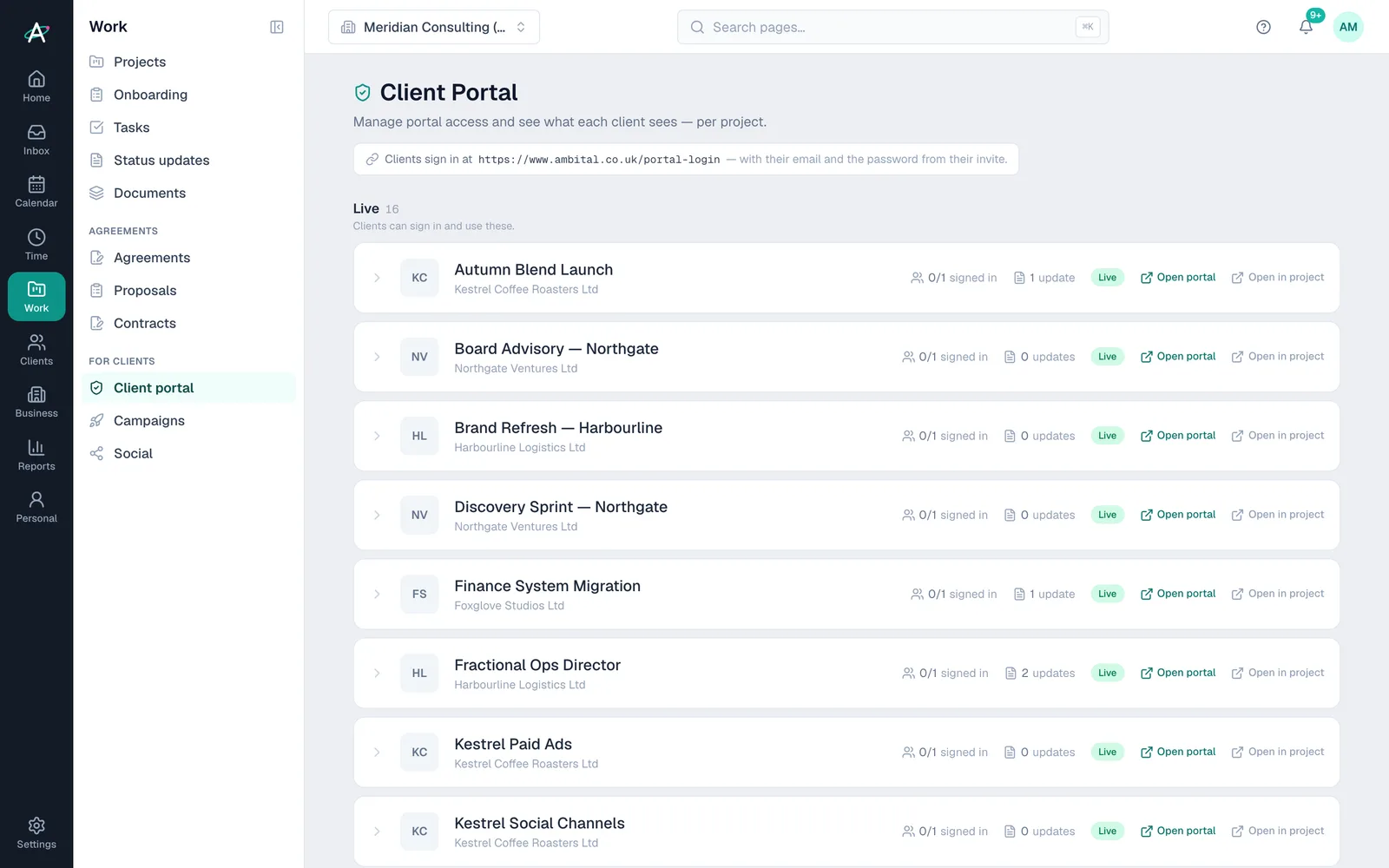The image size is (1389, 868).
Task: Open Status updates in the sidebar
Action: 188,161
